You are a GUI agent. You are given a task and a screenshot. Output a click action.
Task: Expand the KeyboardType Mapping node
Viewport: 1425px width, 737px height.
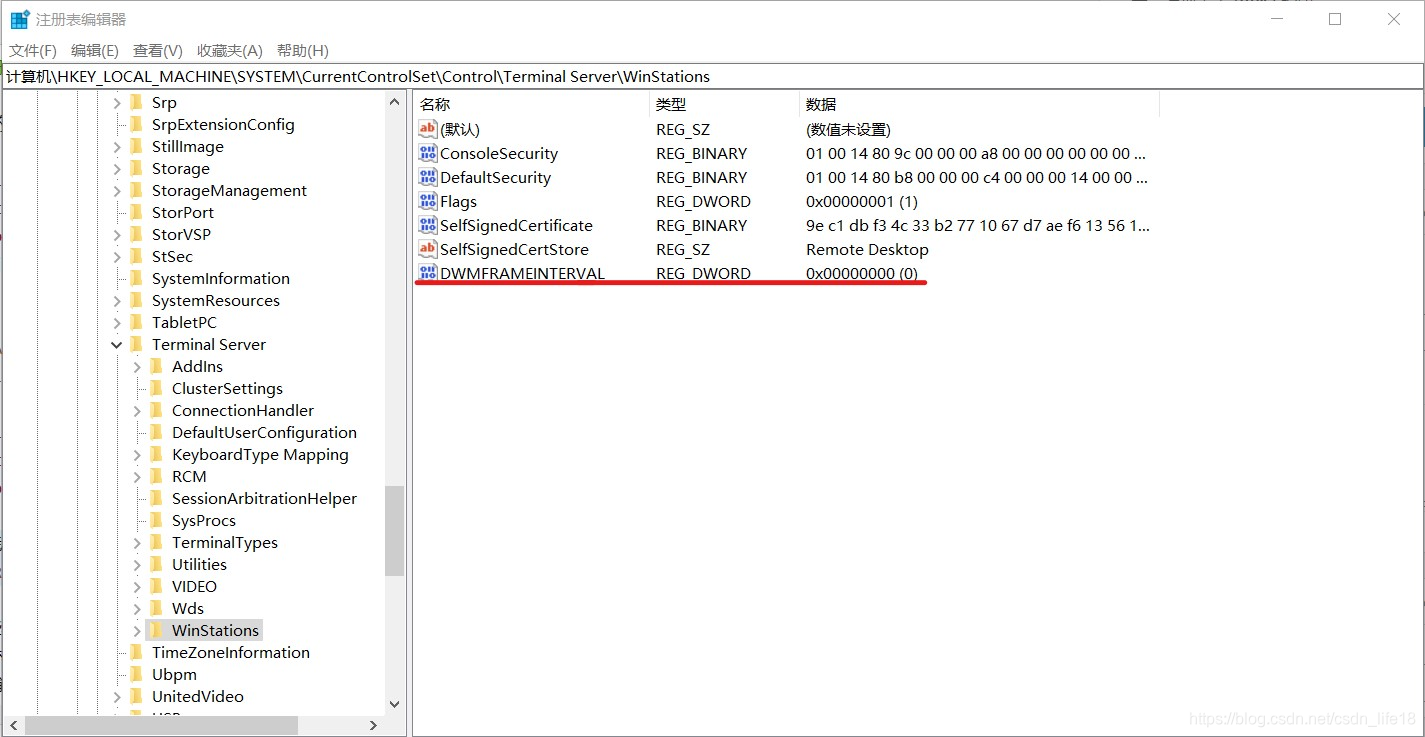(x=137, y=455)
